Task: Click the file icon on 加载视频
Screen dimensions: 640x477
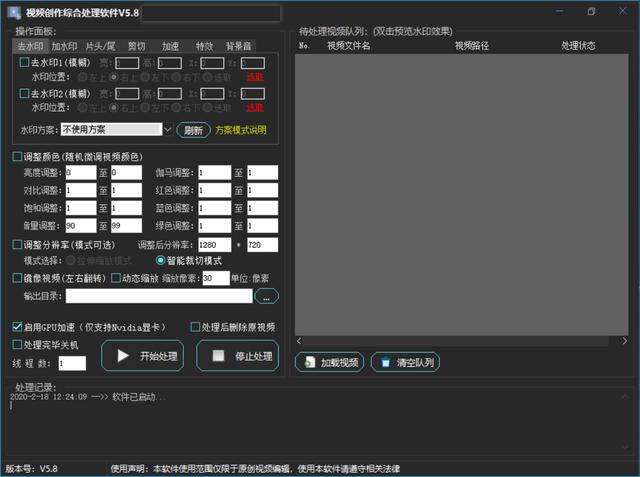Action: point(310,362)
